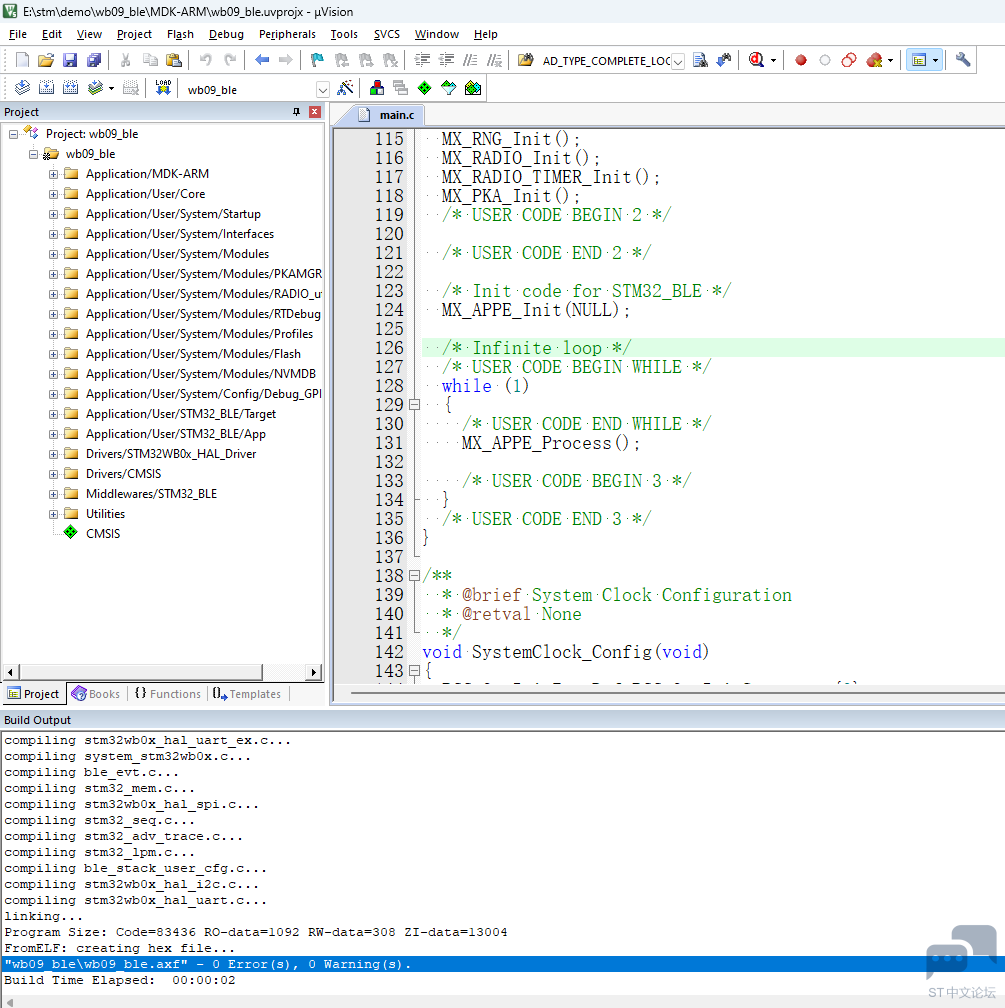The width and height of the screenshot is (1005, 1008).
Task: Toggle project window view button
Action: click(919, 60)
